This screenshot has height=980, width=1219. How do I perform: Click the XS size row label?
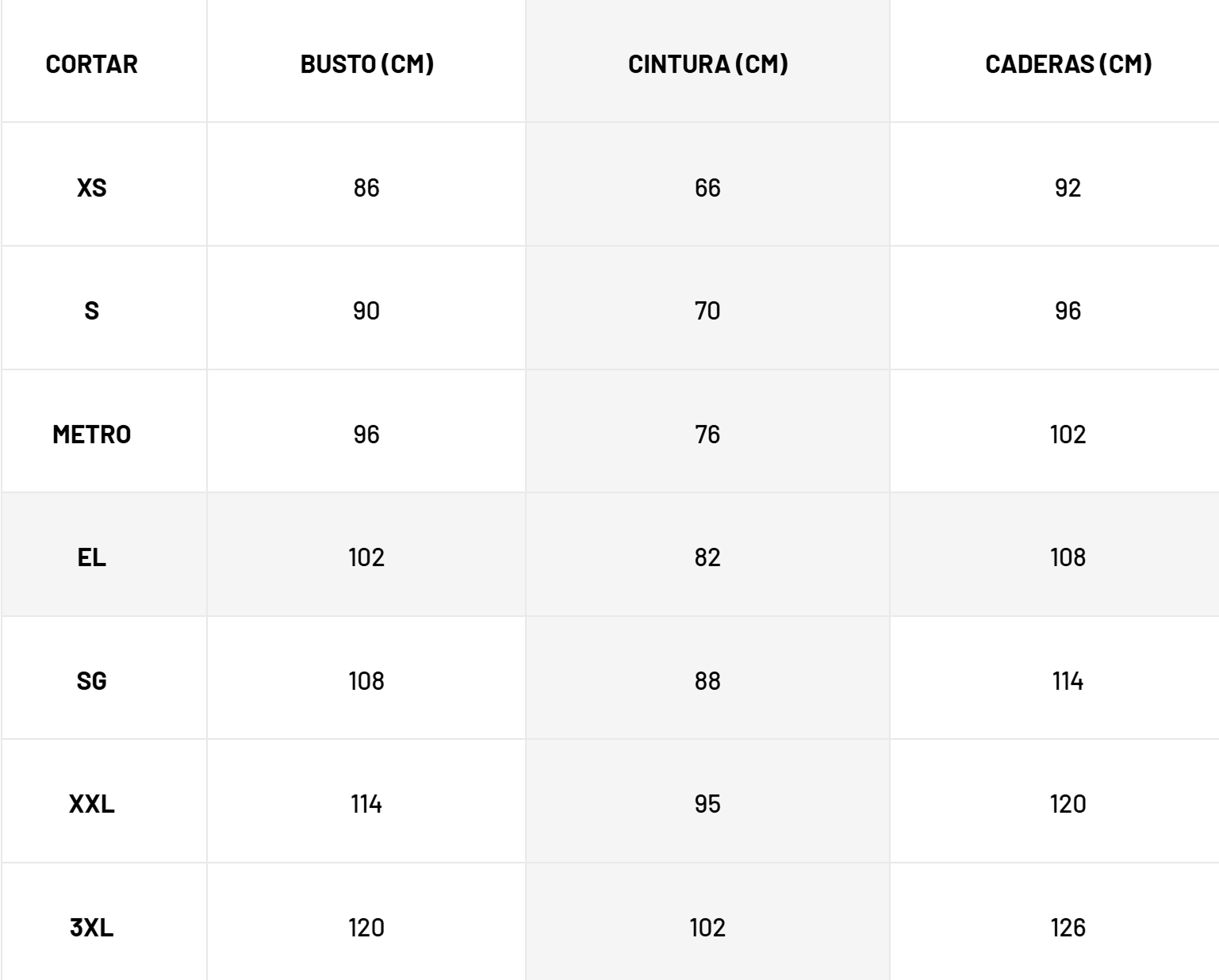91,188
